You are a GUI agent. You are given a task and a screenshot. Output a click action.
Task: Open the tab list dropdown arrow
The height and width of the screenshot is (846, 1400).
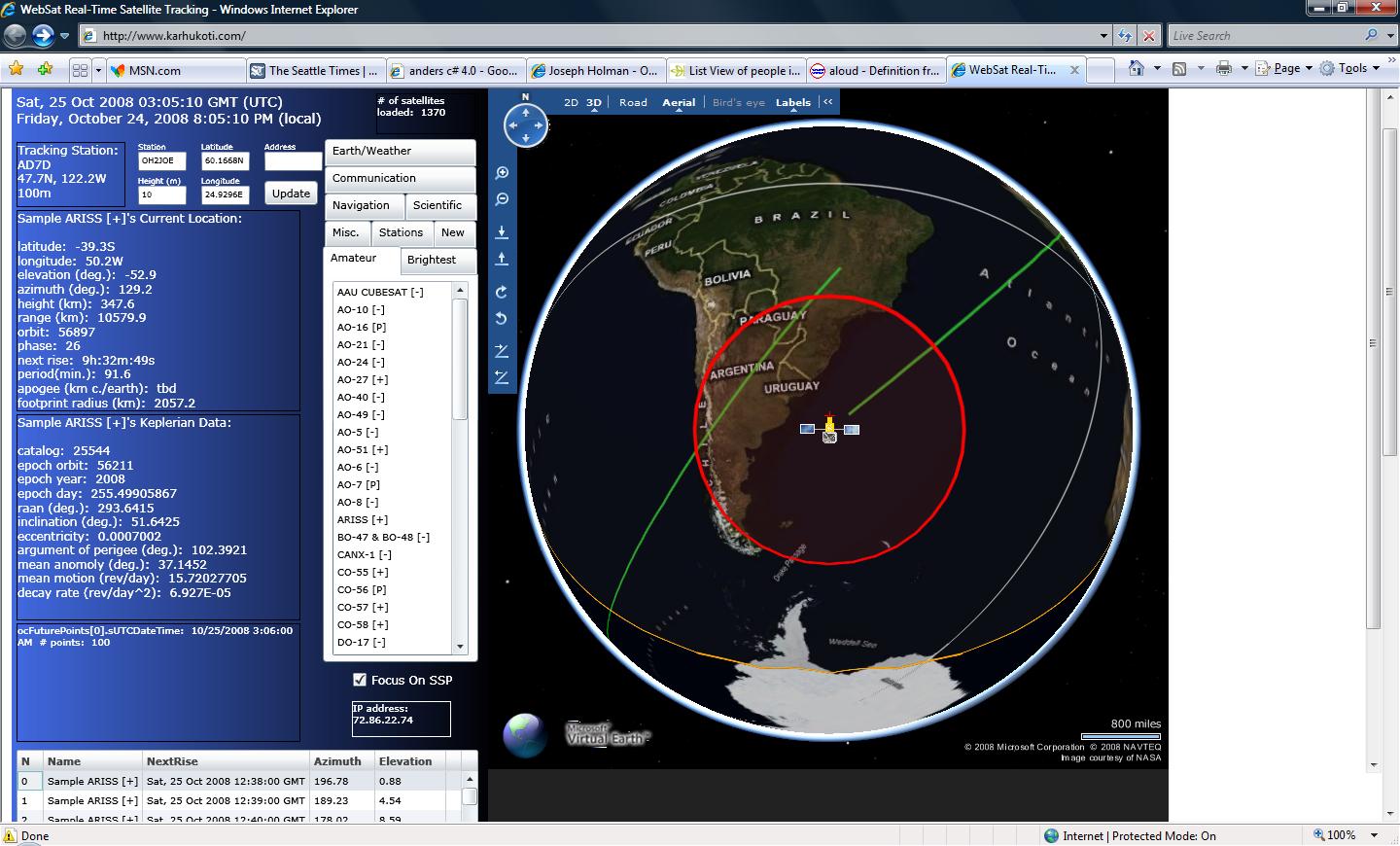click(97, 70)
